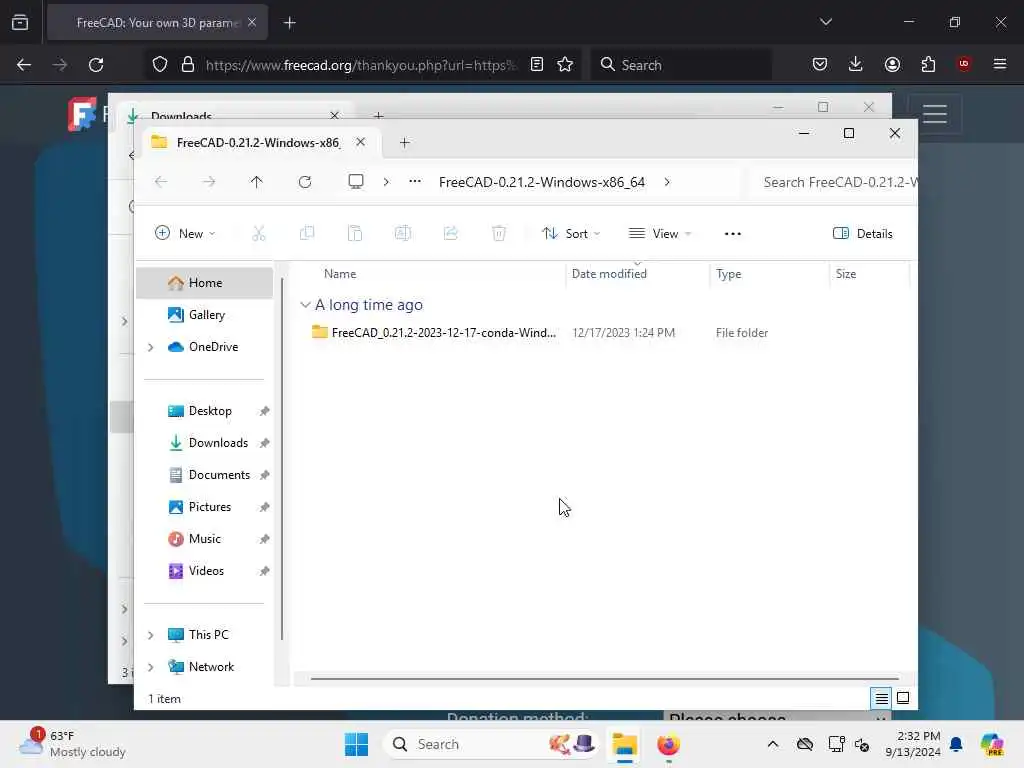
Task: Click the uBlock Origin extension icon
Action: 964,63
